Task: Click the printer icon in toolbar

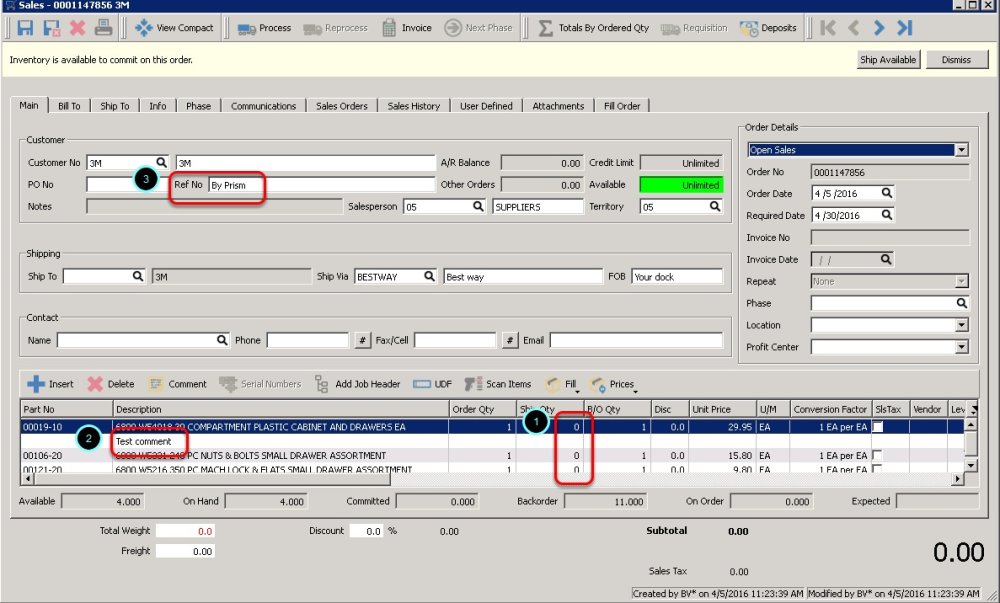Action: click(104, 28)
